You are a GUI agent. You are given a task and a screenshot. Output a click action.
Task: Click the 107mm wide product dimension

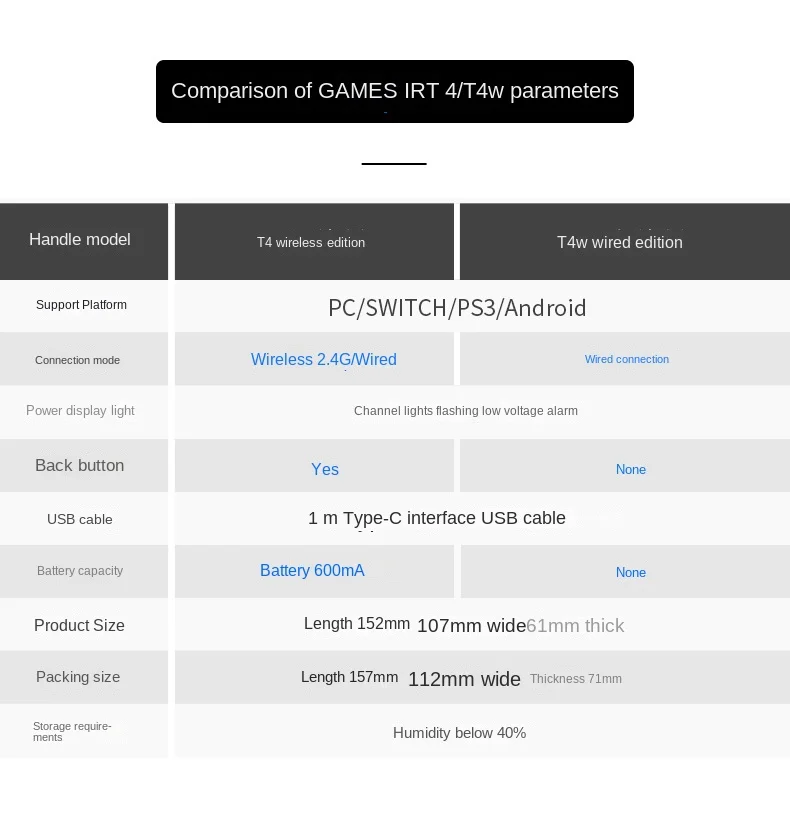[x=471, y=626]
